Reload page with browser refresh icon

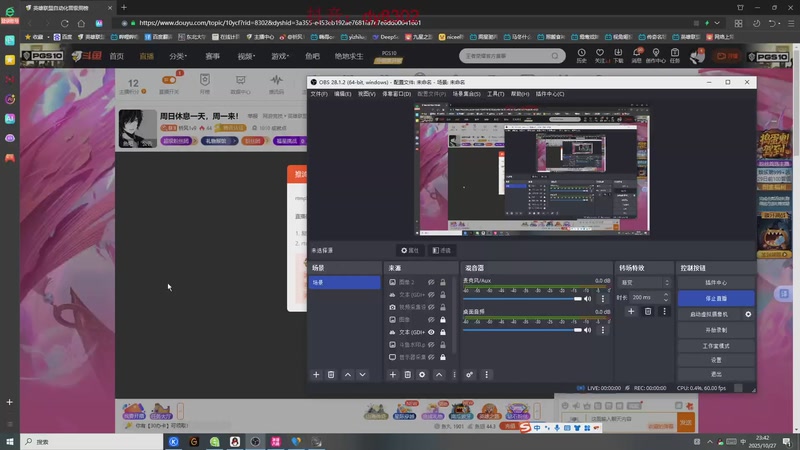pos(64,23)
